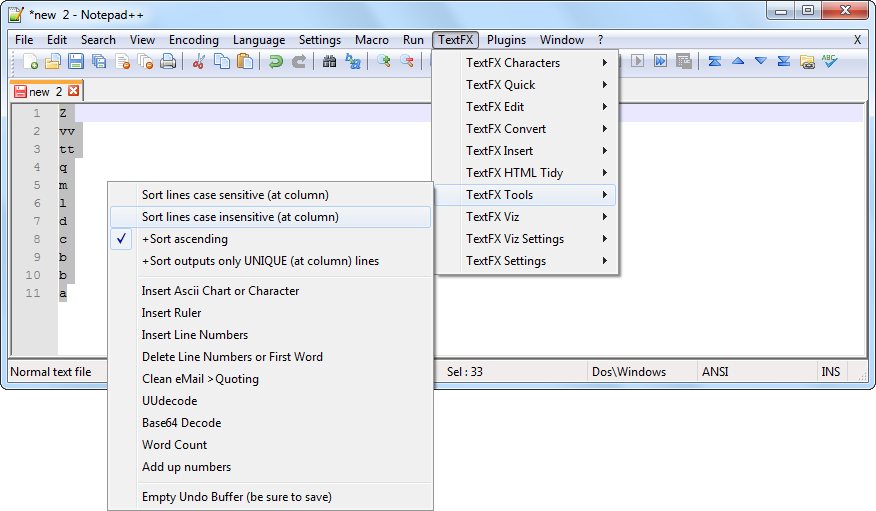This screenshot has height=511, width=876.
Task: Choose 'Clean eMail >Quoting' entry
Action: coord(270,379)
